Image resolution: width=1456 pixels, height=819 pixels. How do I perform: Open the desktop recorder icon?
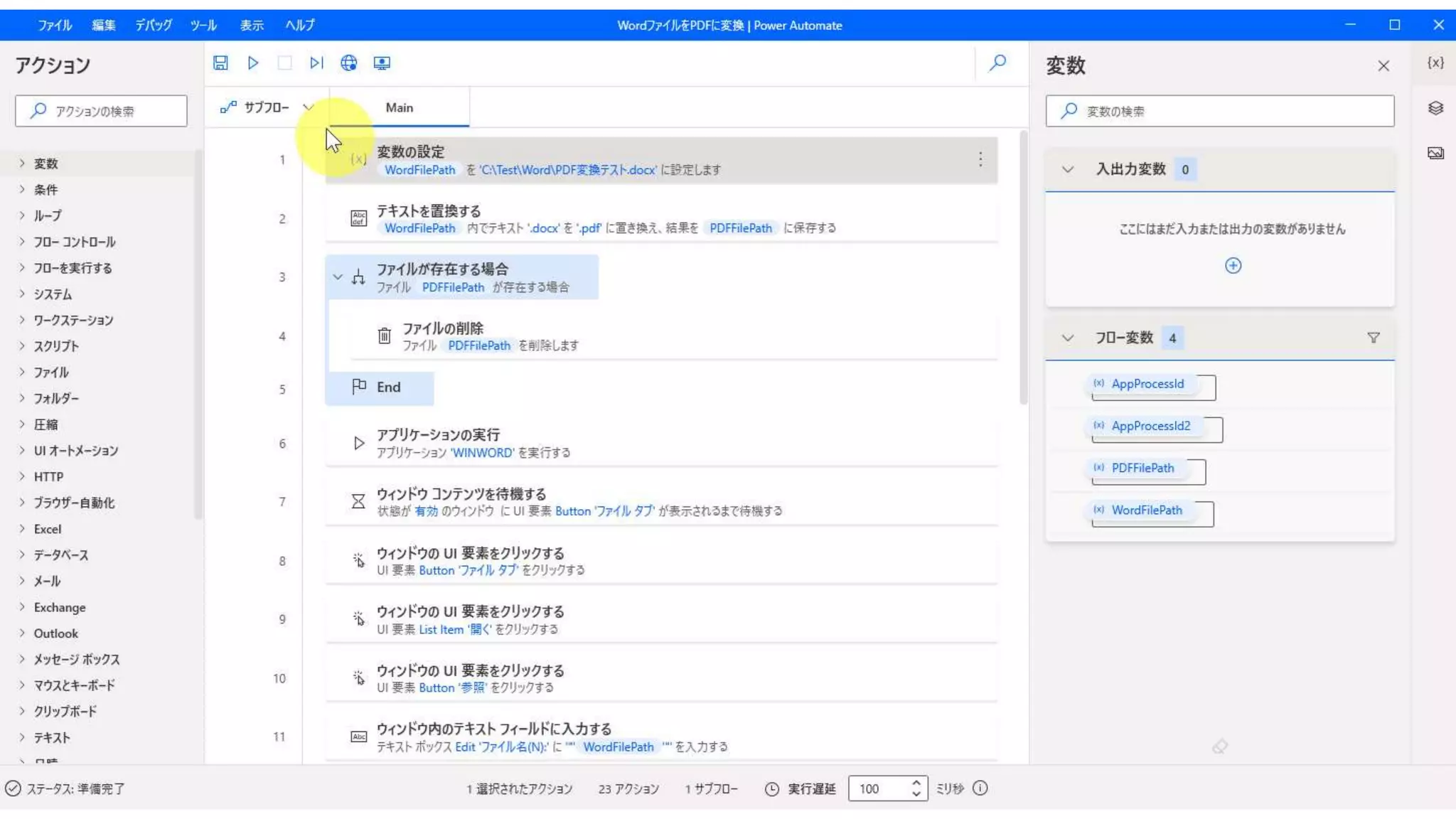click(x=382, y=63)
